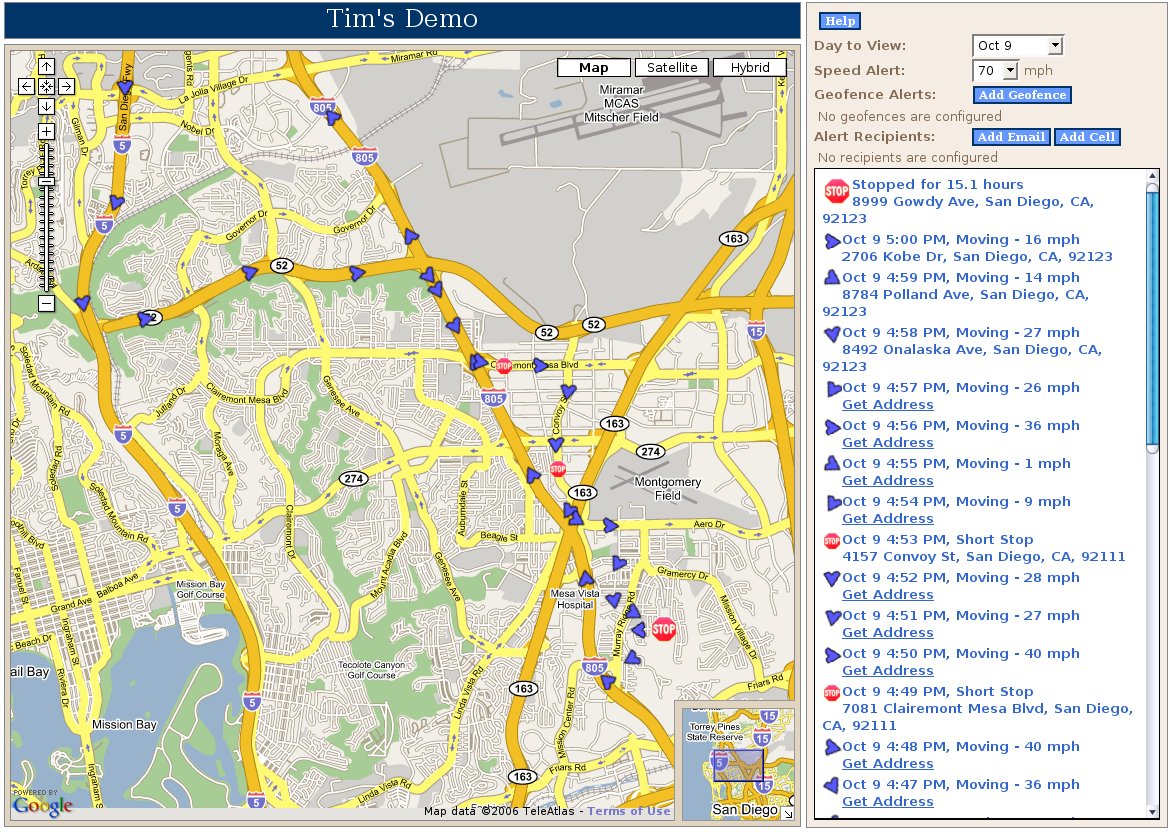Screen dimensions: 1170x832
Task: Click Get Address under 4:47 PM entry
Action: click(887, 801)
